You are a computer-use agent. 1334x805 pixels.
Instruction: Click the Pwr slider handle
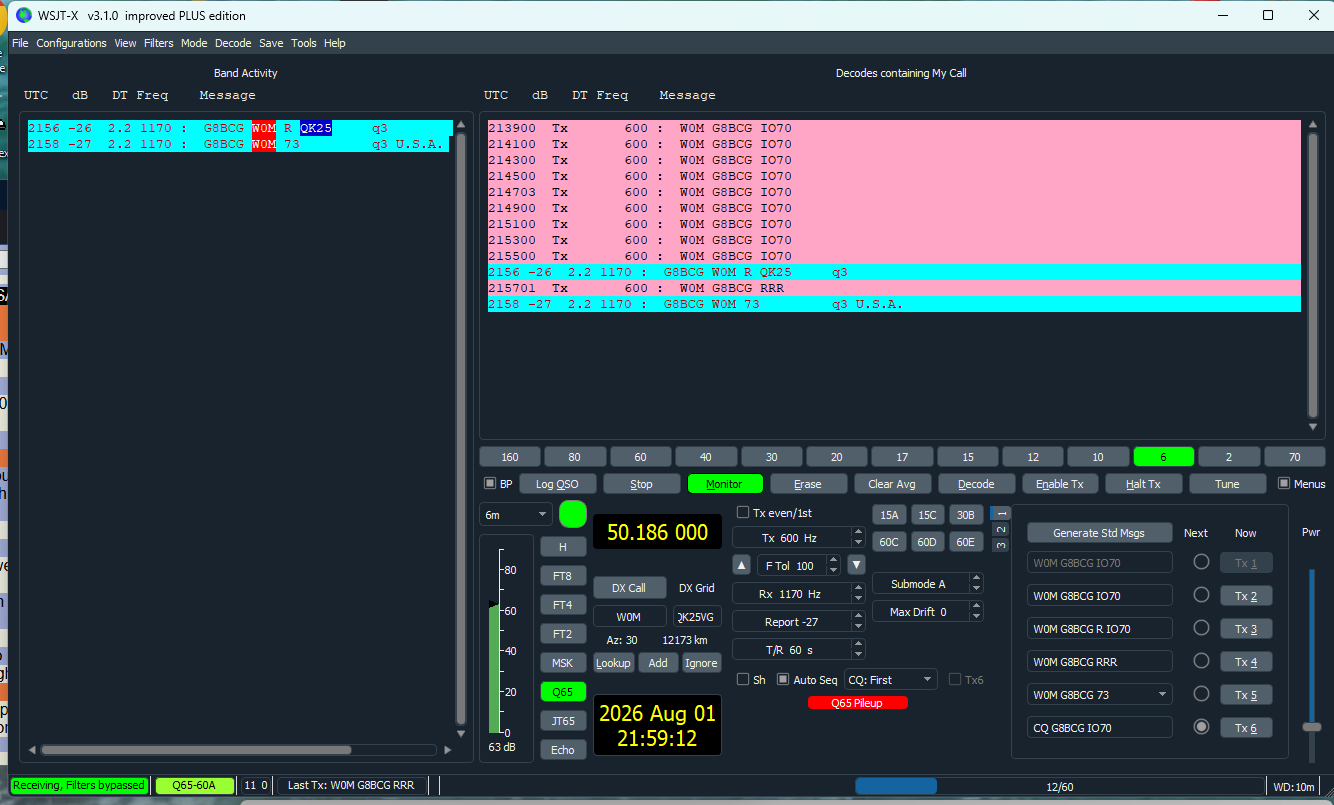coord(1311,727)
